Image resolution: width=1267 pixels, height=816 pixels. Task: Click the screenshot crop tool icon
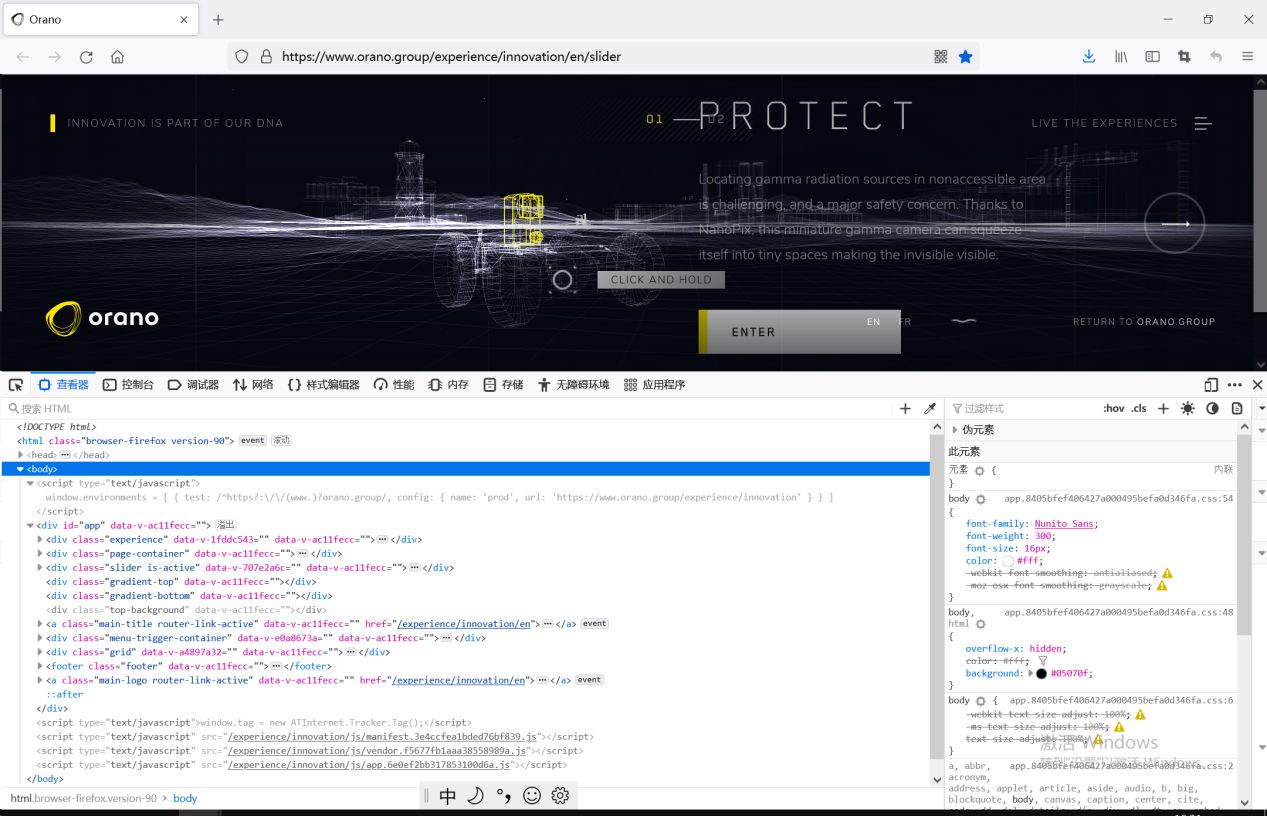coord(1184,57)
